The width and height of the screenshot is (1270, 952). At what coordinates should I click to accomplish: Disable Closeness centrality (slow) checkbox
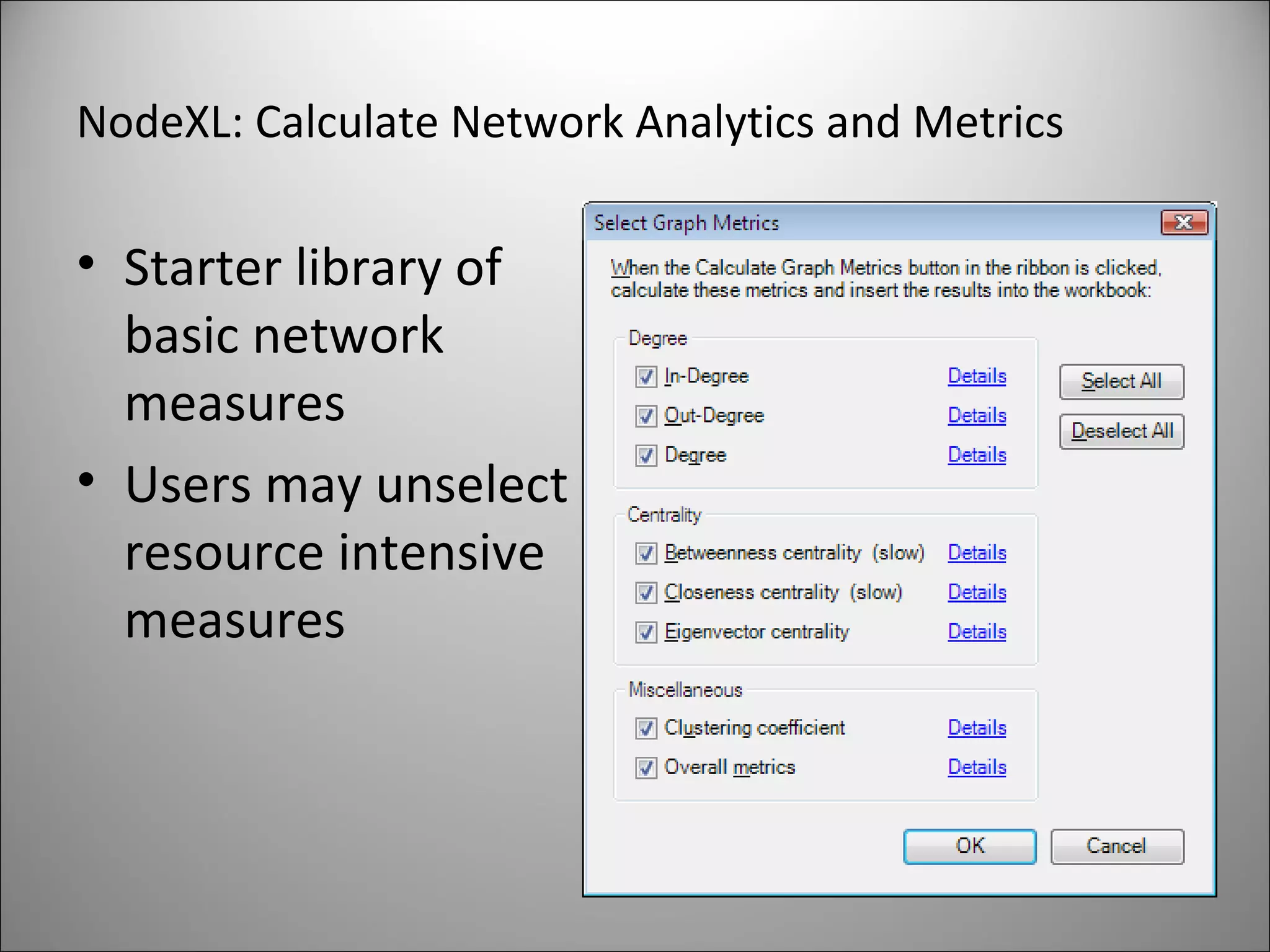coord(646,593)
